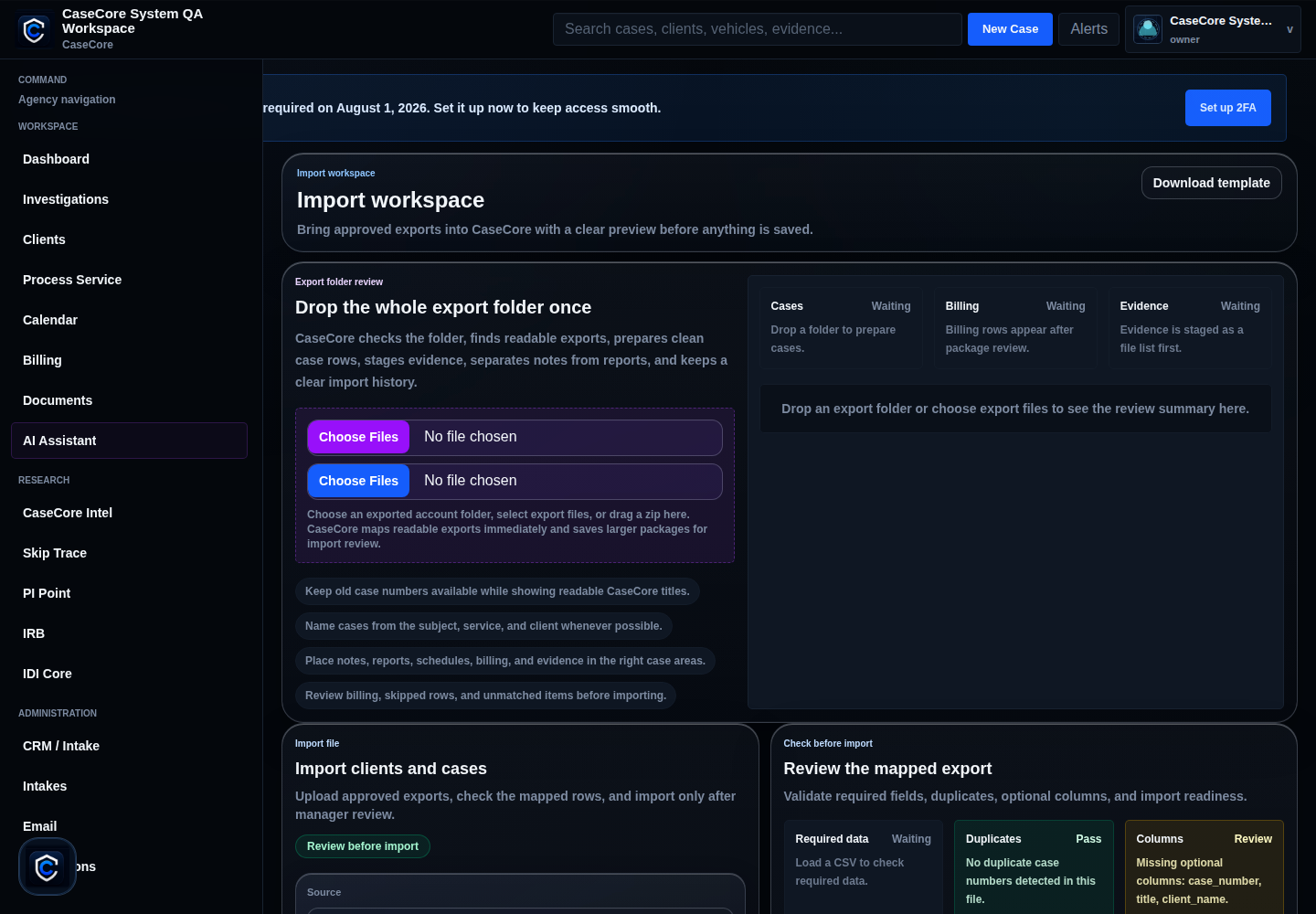Screen dimensions: 1316x914
Task: Open Documents section
Action: click(129, 400)
